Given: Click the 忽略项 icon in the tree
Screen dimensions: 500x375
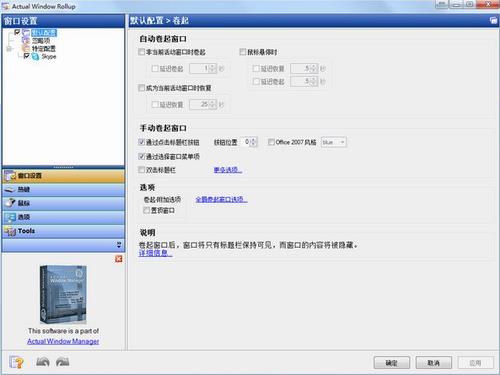Looking at the screenshot, I should coord(26,41).
